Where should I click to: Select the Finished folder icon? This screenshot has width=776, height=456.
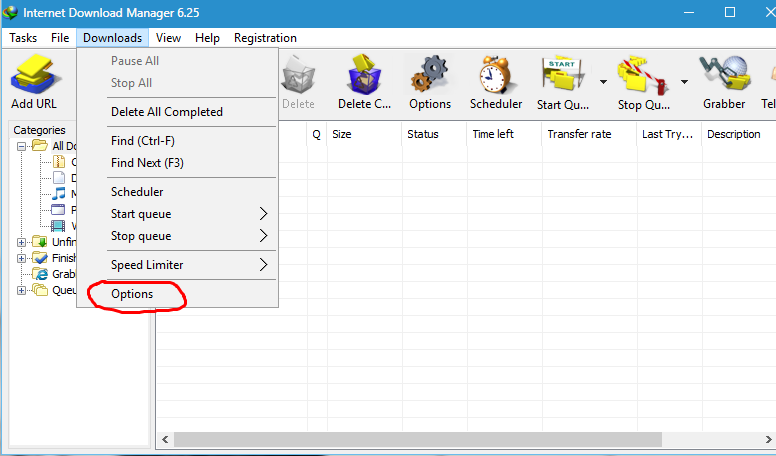(x=40, y=257)
